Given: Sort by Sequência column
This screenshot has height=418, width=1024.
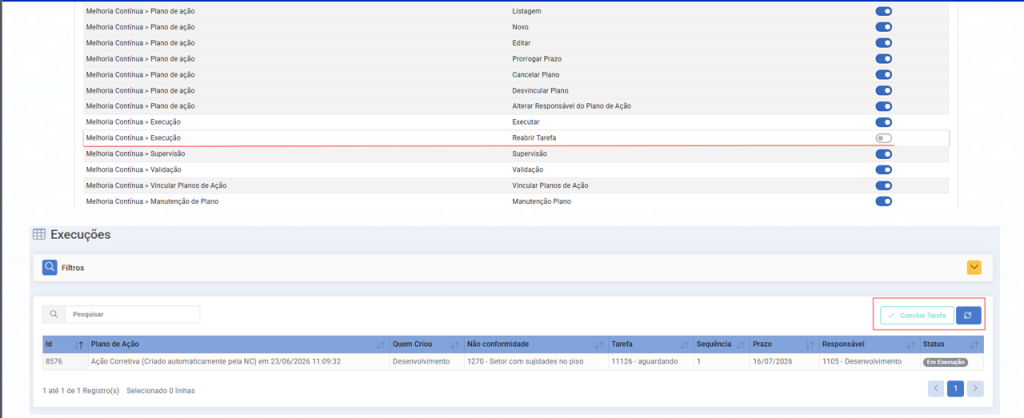Looking at the screenshot, I should [x=721, y=344].
